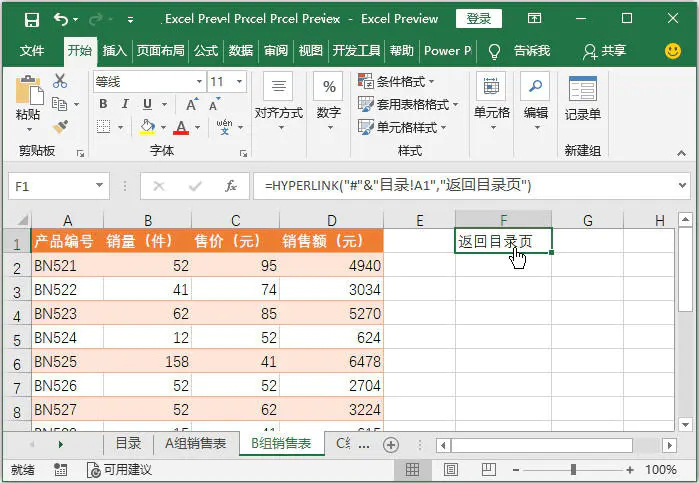Screen dimensions: 699x483
Task: Toggle Underline formatting
Action: point(148,104)
